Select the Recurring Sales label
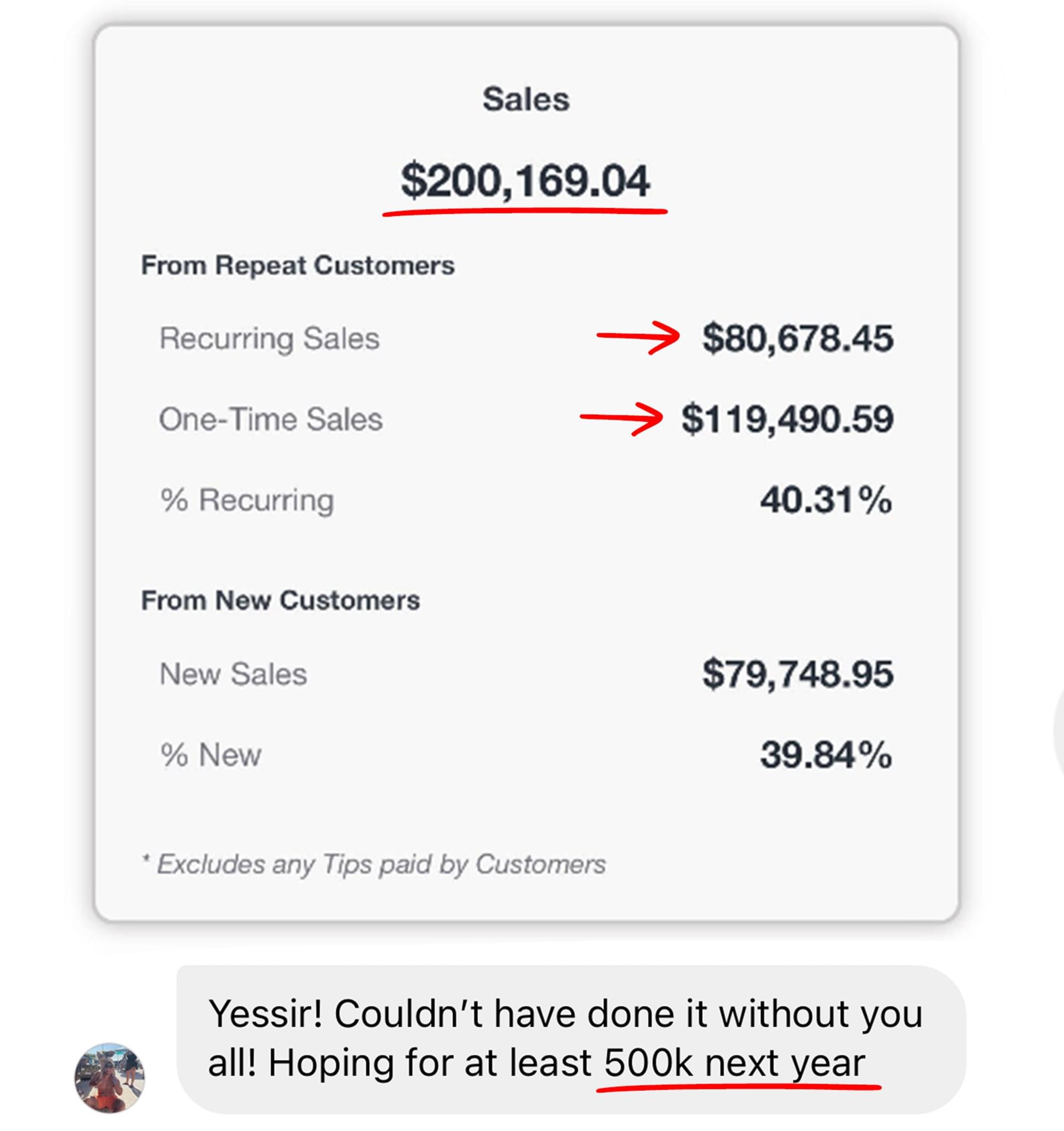Image resolution: width=1064 pixels, height=1131 pixels. click(x=270, y=339)
